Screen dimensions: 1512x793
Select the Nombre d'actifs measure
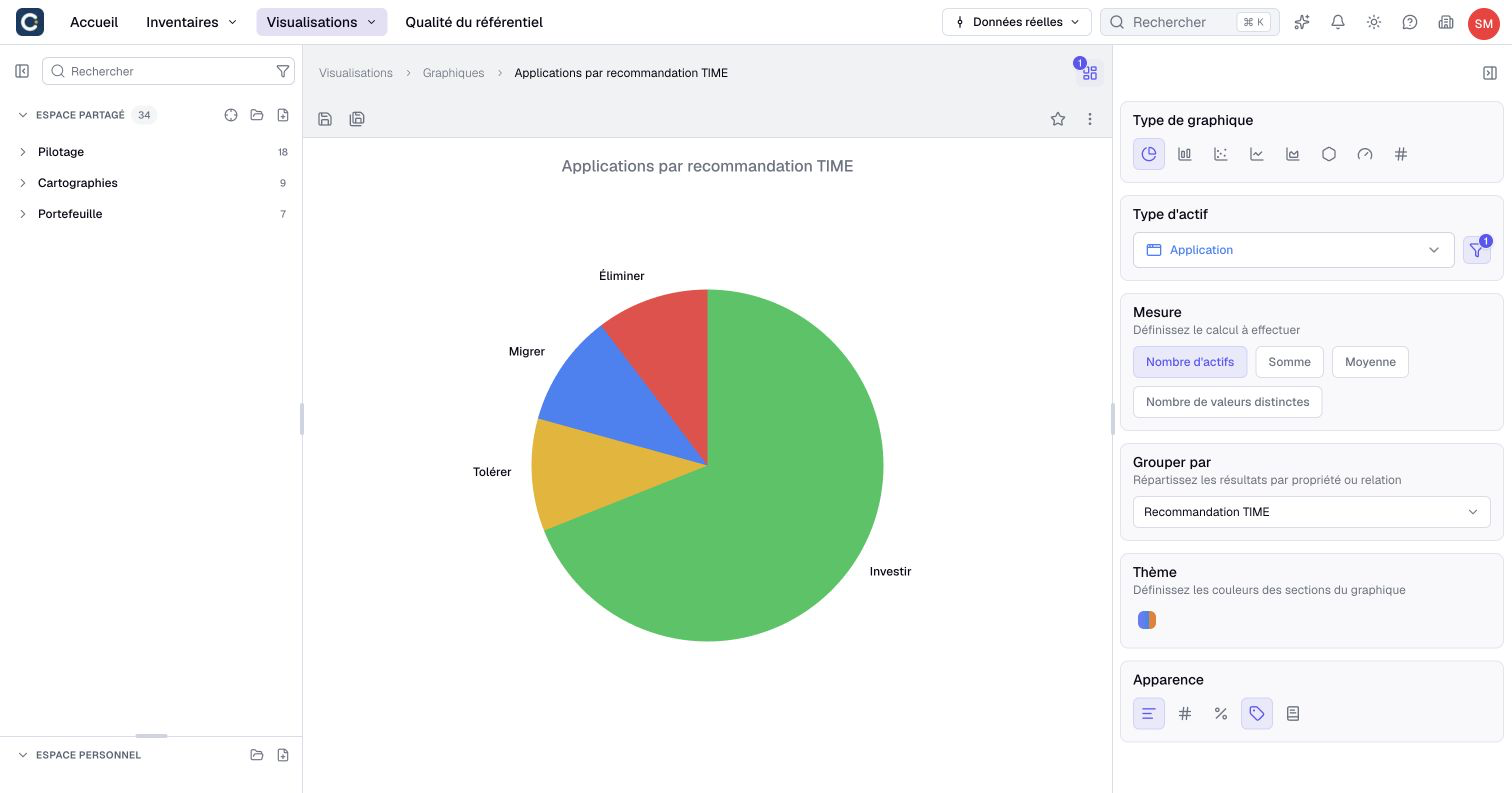(1190, 362)
